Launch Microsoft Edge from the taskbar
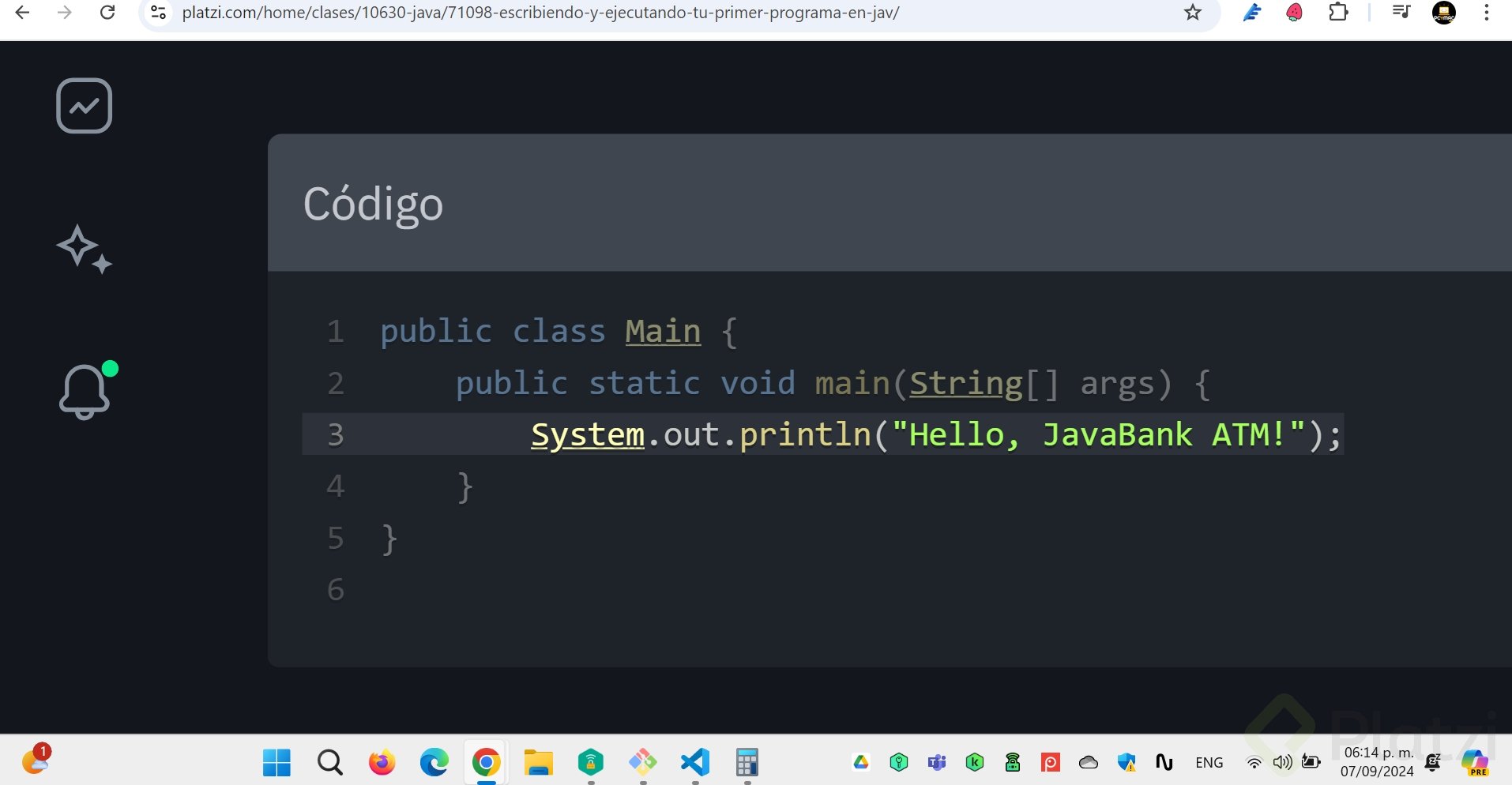Image resolution: width=1512 pixels, height=785 pixels. coord(434,762)
